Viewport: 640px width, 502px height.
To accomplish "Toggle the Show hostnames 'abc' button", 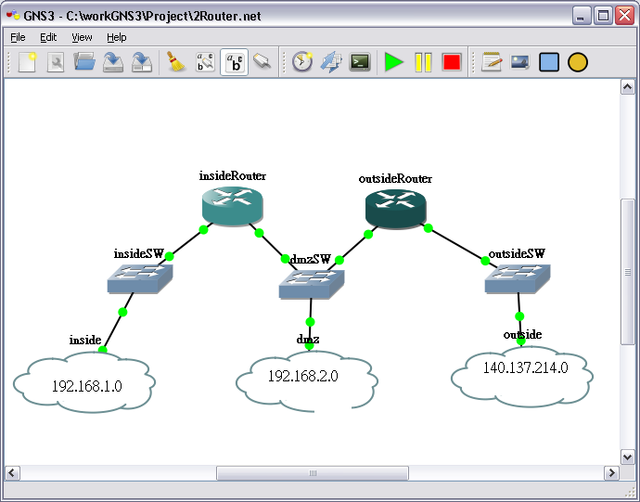I will pyautogui.click(x=234, y=62).
